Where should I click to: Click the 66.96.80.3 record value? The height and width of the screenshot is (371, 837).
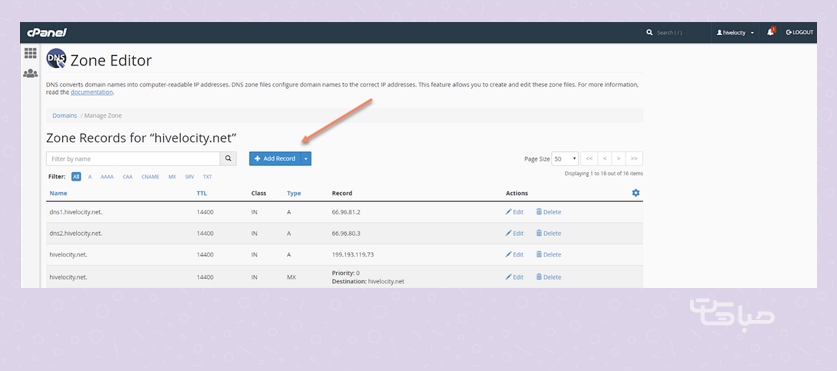pyautogui.click(x=346, y=233)
